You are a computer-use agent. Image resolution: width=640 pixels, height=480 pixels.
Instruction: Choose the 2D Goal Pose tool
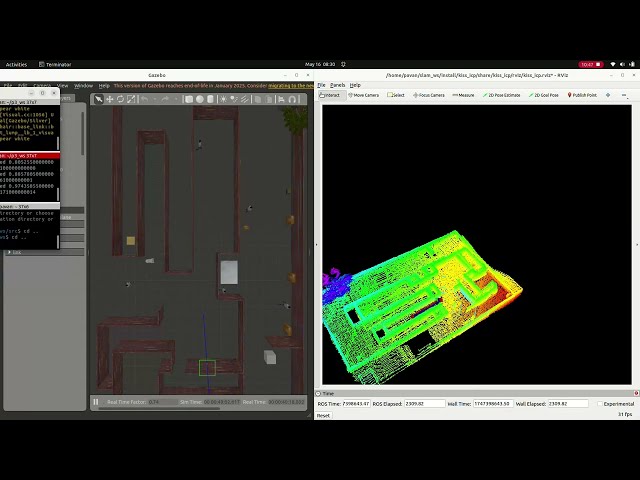pos(543,95)
